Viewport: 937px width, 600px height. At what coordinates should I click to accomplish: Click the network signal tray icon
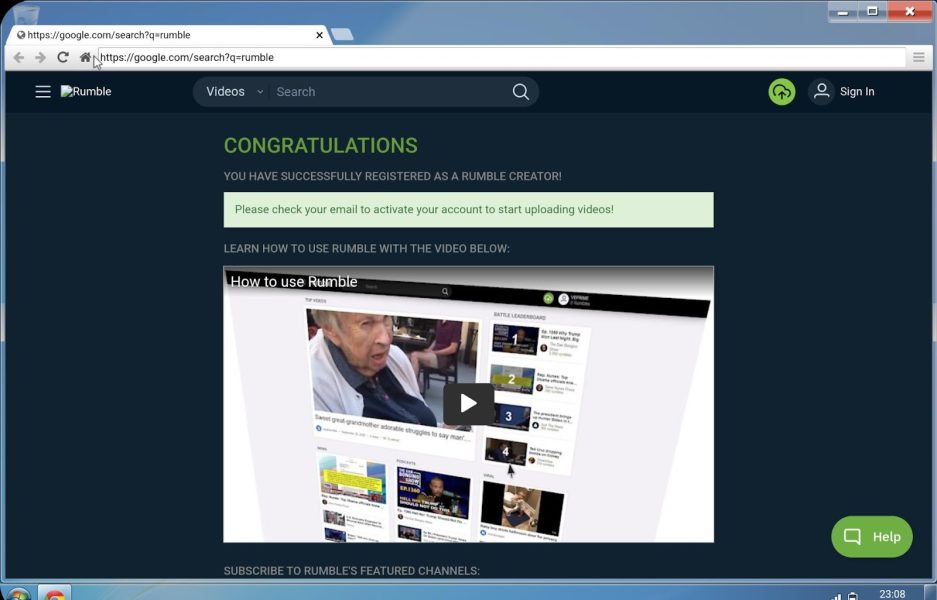point(836,596)
